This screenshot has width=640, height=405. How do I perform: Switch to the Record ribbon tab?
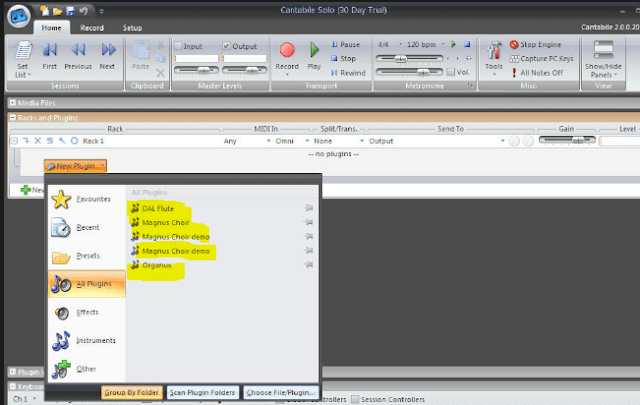pyautogui.click(x=92, y=28)
